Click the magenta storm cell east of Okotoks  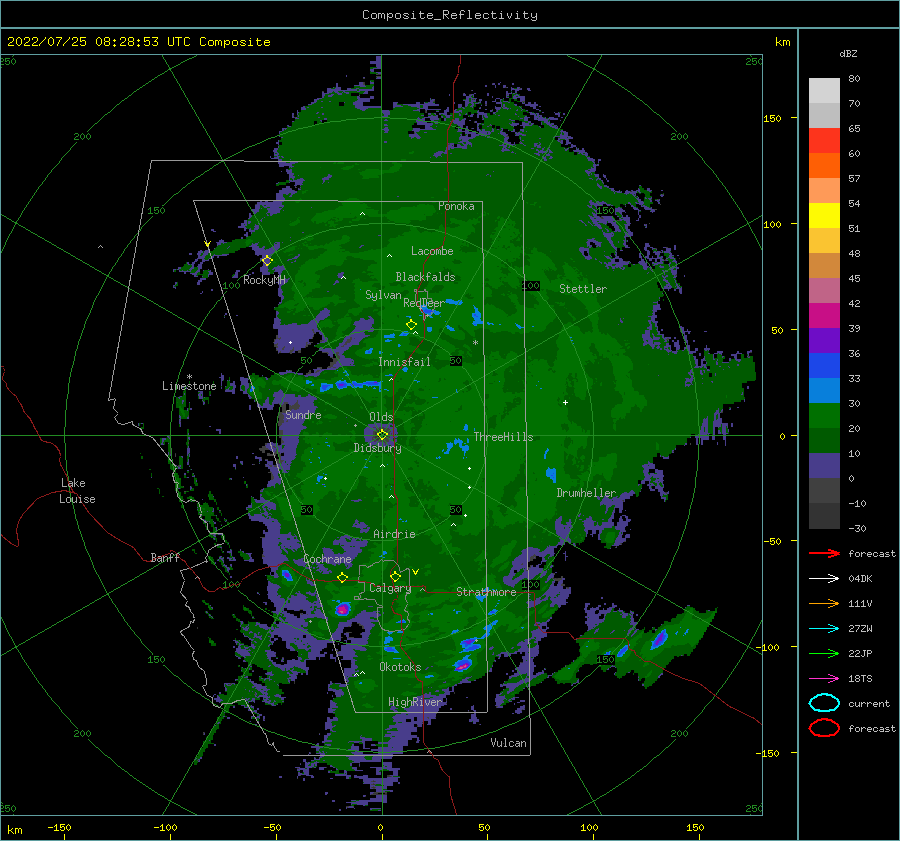[x=463, y=665]
